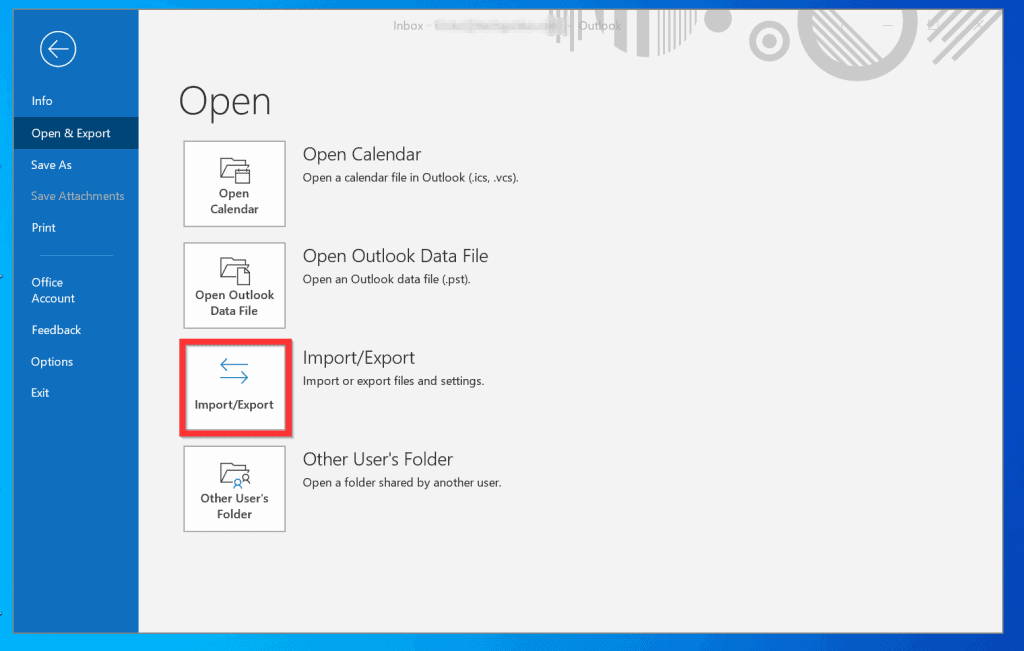The image size is (1024, 651).
Task: Click the shared user folder icon
Action: point(234,475)
